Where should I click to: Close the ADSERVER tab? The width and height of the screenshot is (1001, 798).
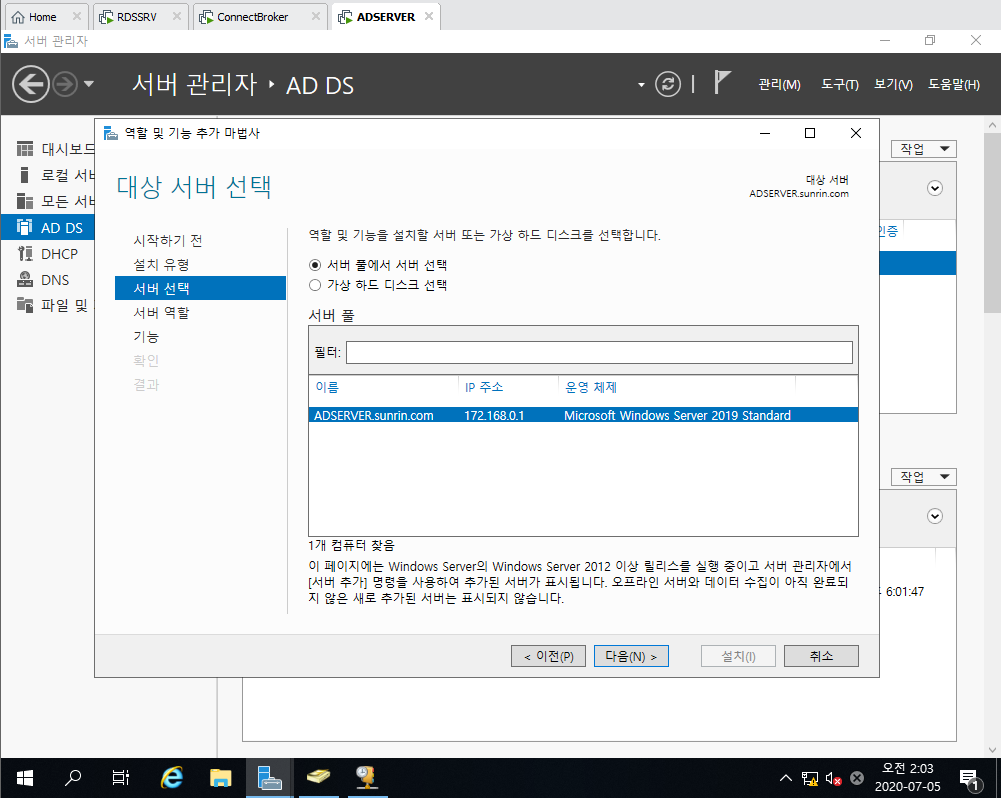coord(429,17)
